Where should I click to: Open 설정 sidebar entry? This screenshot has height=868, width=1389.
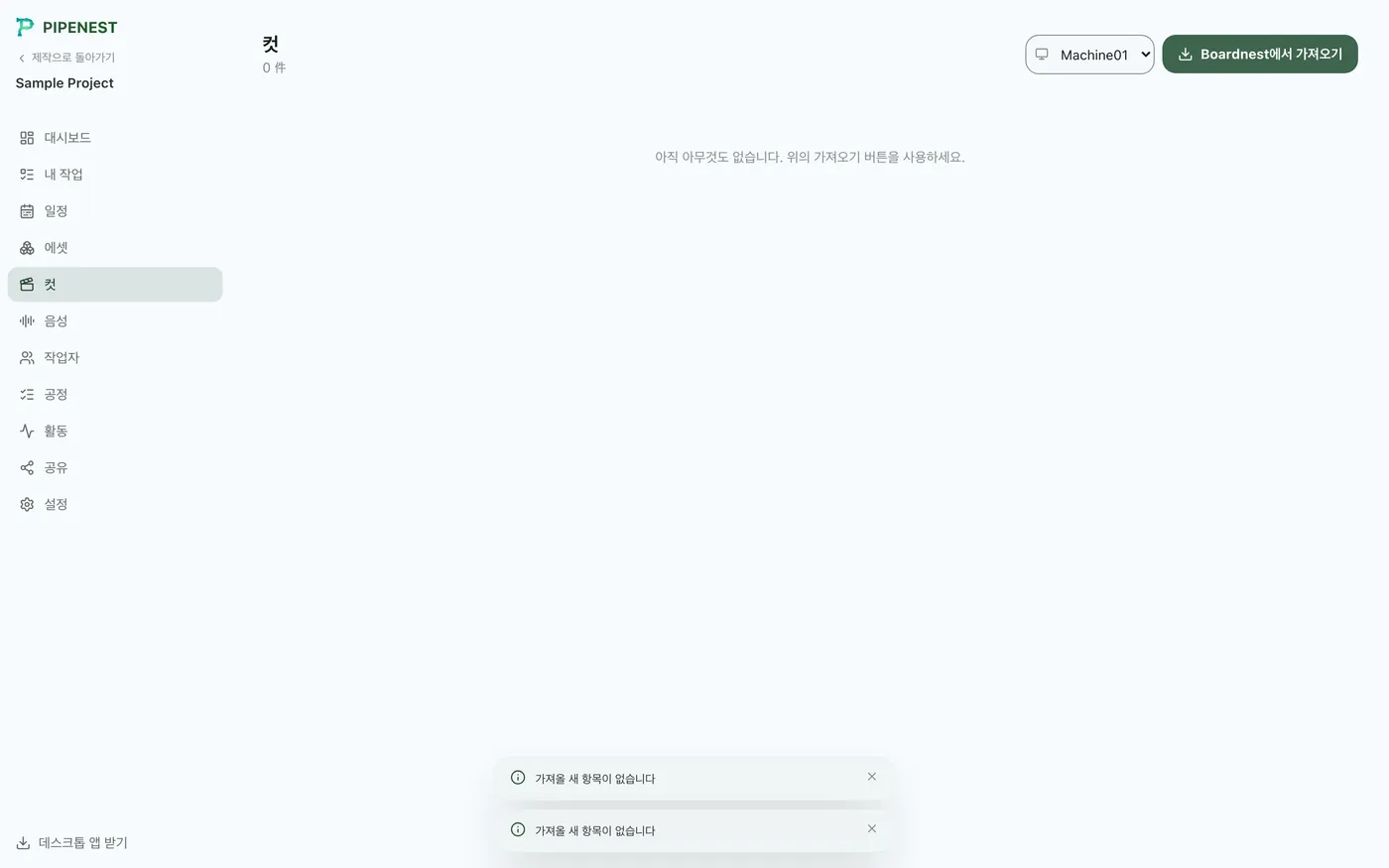tap(115, 505)
